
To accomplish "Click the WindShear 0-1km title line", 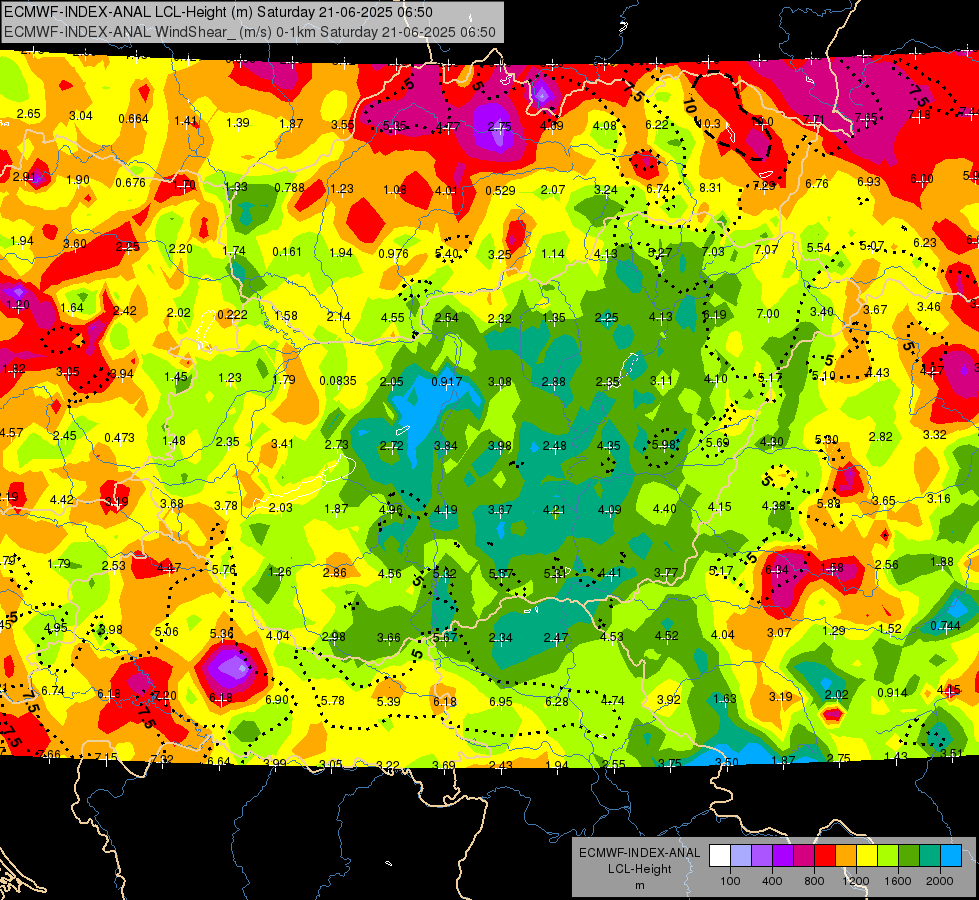I will click(x=250, y=32).
